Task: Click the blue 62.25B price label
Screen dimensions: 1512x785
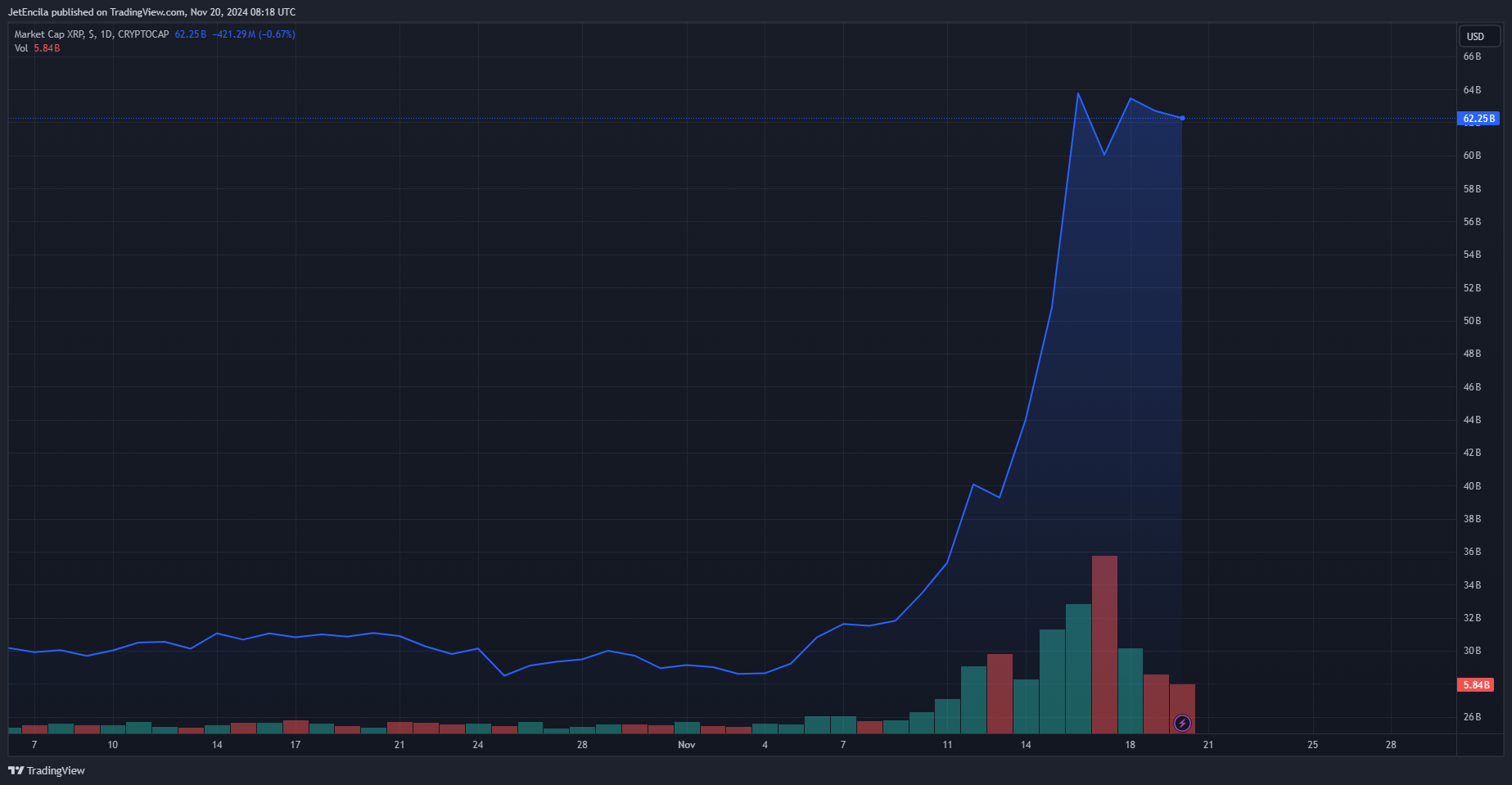Action: coord(1478,119)
